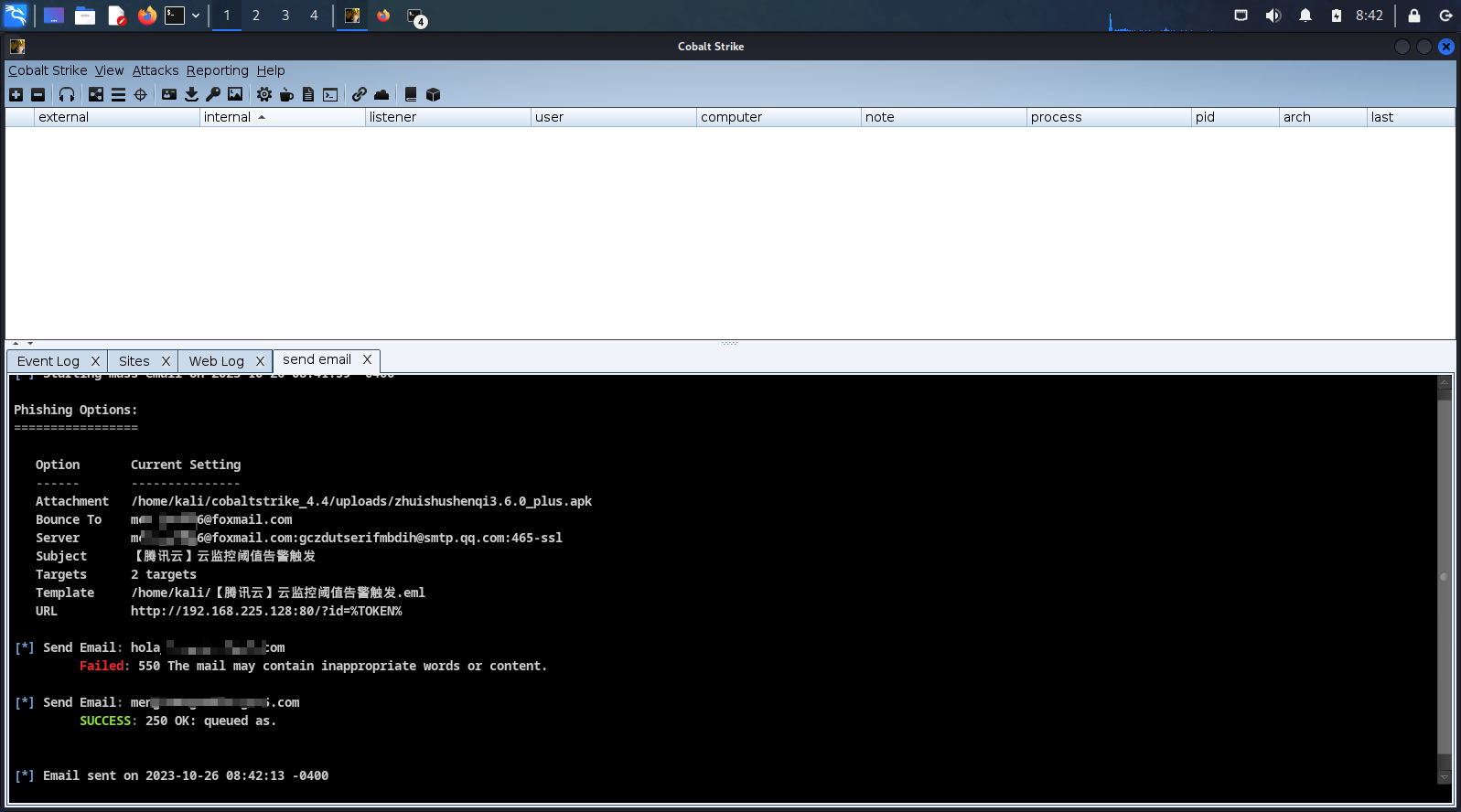The height and width of the screenshot is (812, 1461).
Task: Sort sessions by the last column
Action: tap(1411, 117)
